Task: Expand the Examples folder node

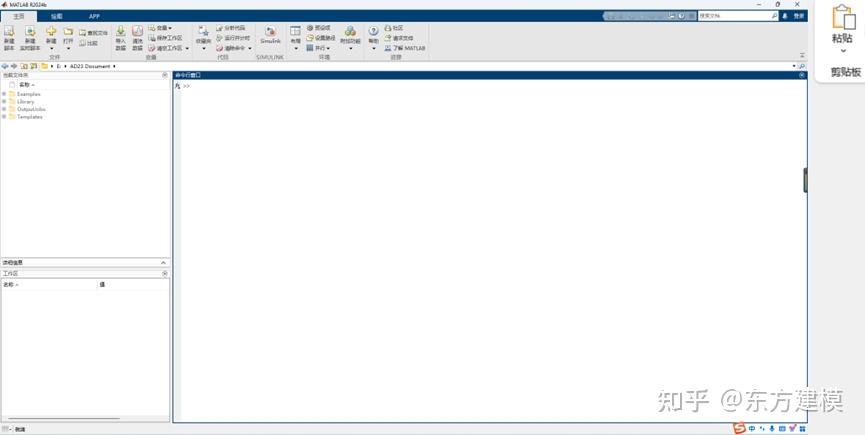Action: 4,94
